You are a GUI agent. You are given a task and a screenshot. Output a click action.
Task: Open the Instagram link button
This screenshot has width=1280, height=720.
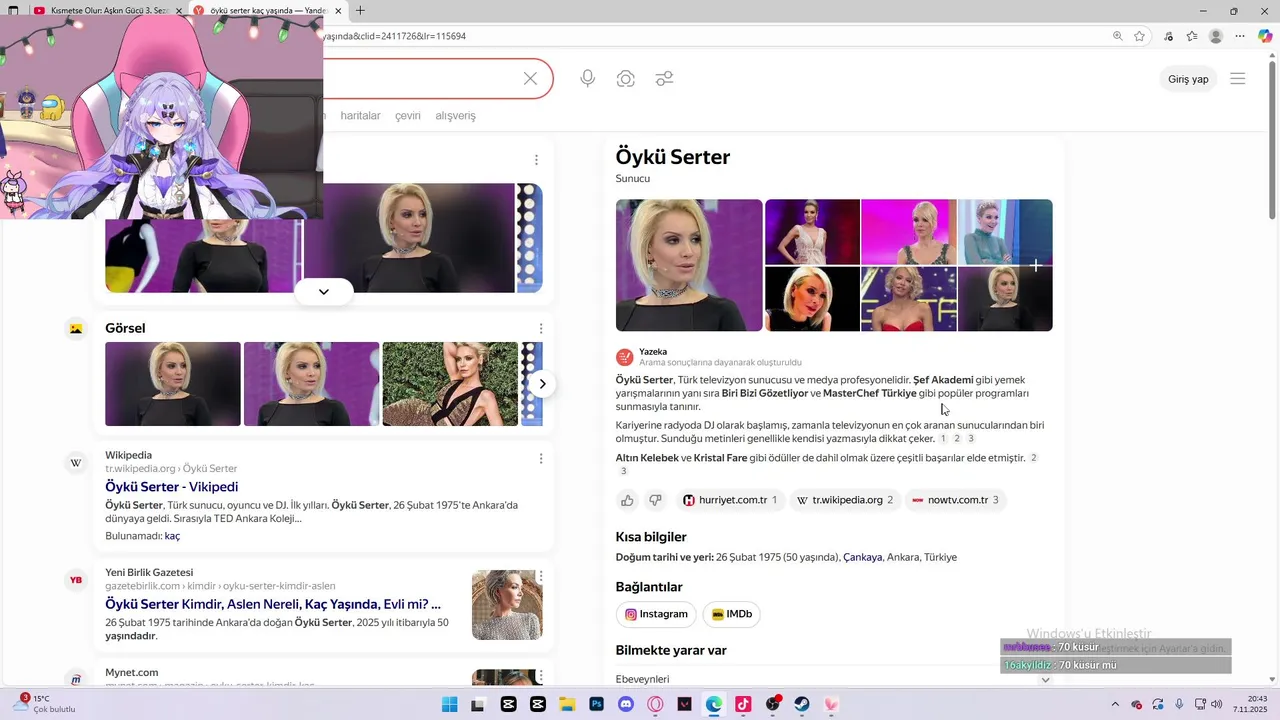[x=657, y=614]
